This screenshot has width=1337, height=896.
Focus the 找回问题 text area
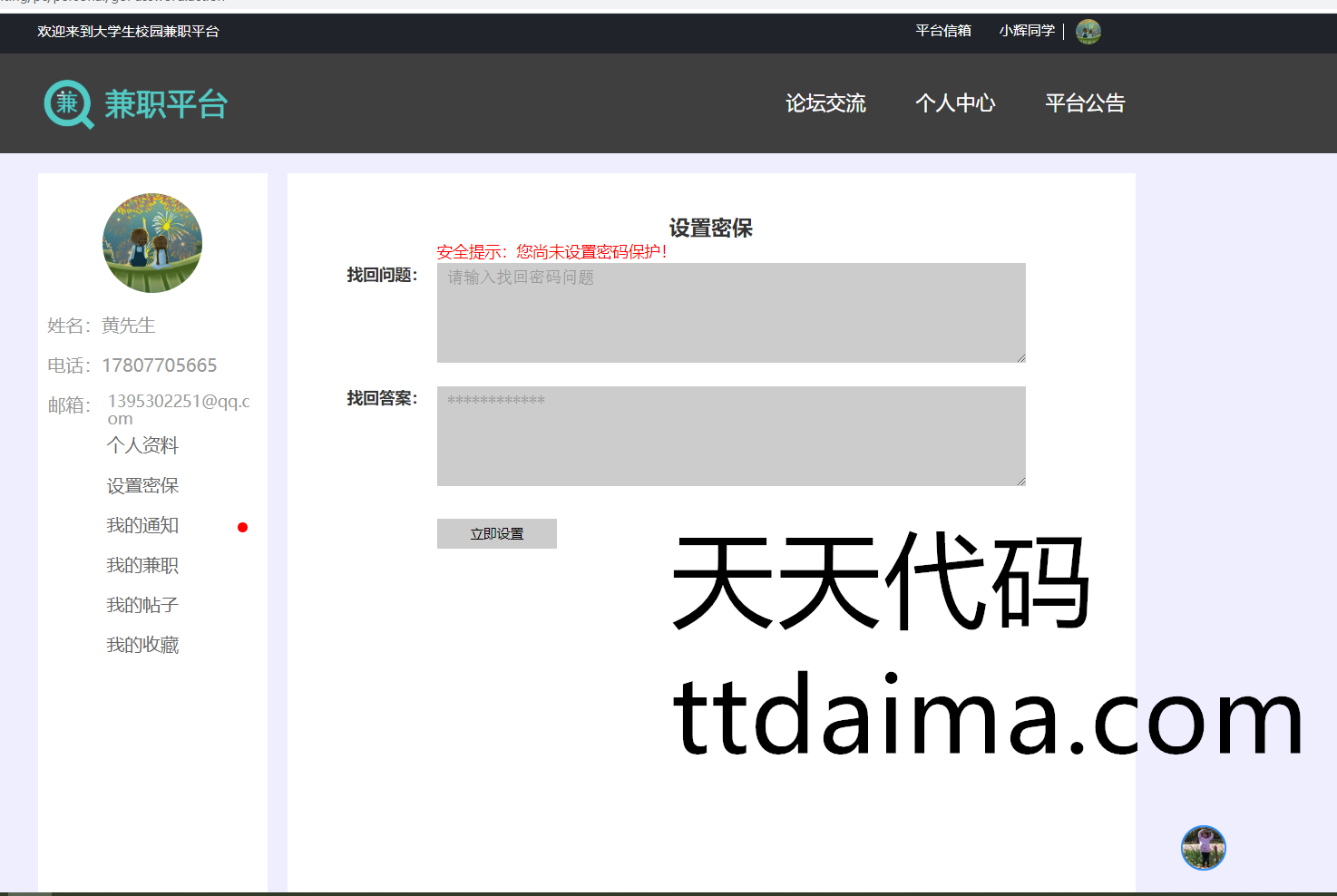[731, 313]
